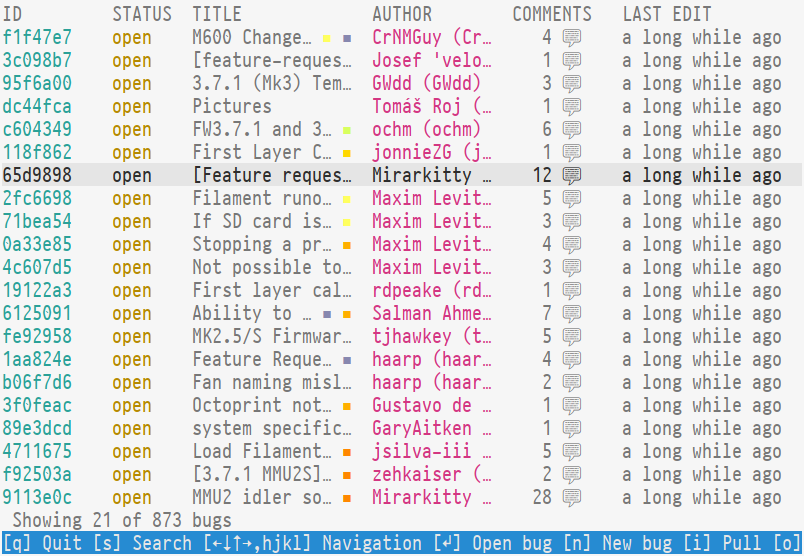The height and width of the screenshot is (556, 804).
Task: Click the comment bubble icon on row 6125091
Action: [x=572, y=314]
